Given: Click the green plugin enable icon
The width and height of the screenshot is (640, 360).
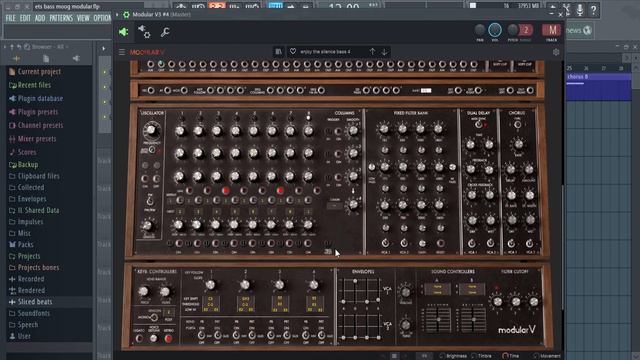Looking at the screenshot, I should point(123,31).
